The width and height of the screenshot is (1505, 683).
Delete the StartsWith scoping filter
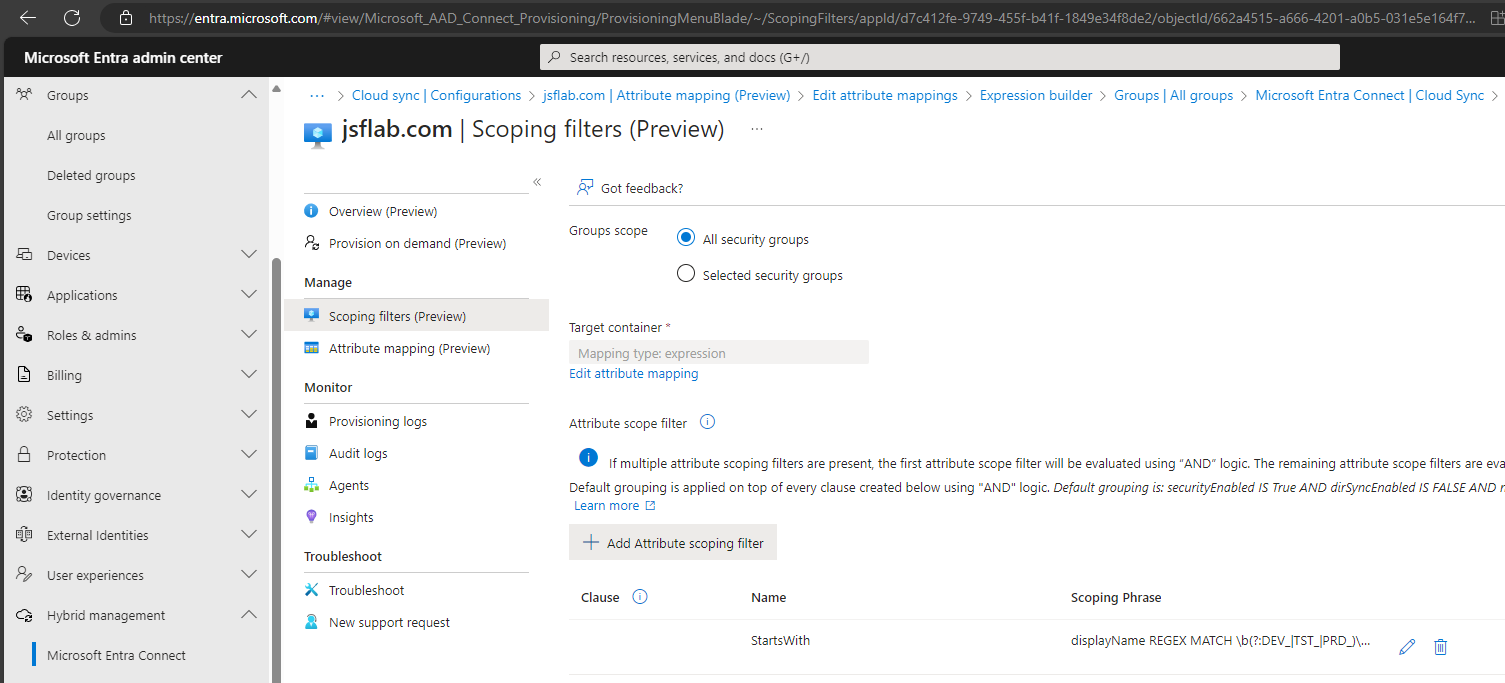point(1440,647)
